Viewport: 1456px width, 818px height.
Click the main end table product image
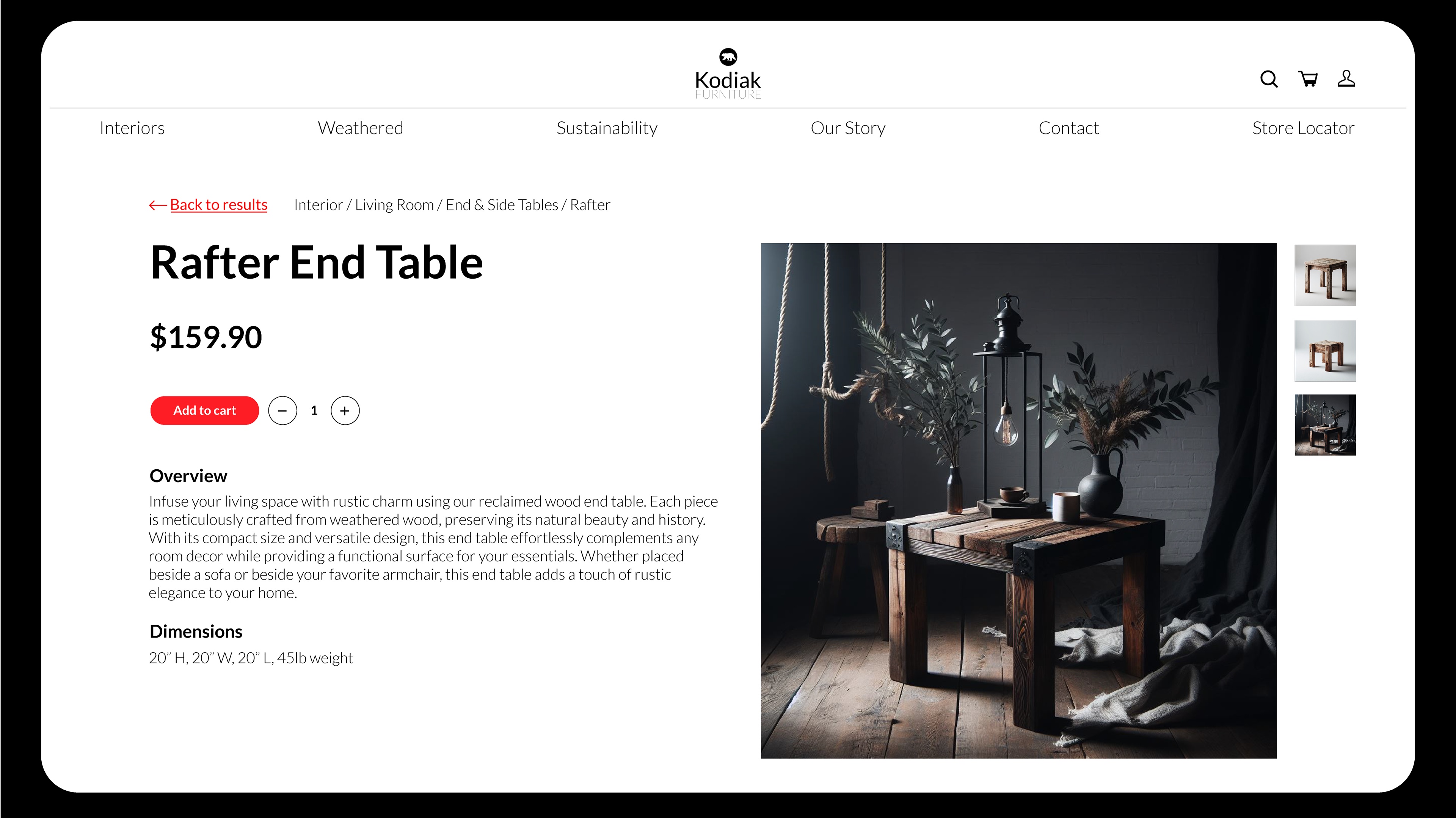(x=1018, y=500)
